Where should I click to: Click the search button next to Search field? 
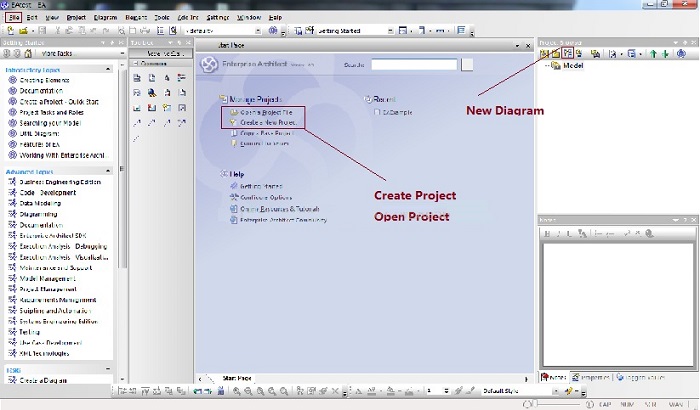[467, 65]
